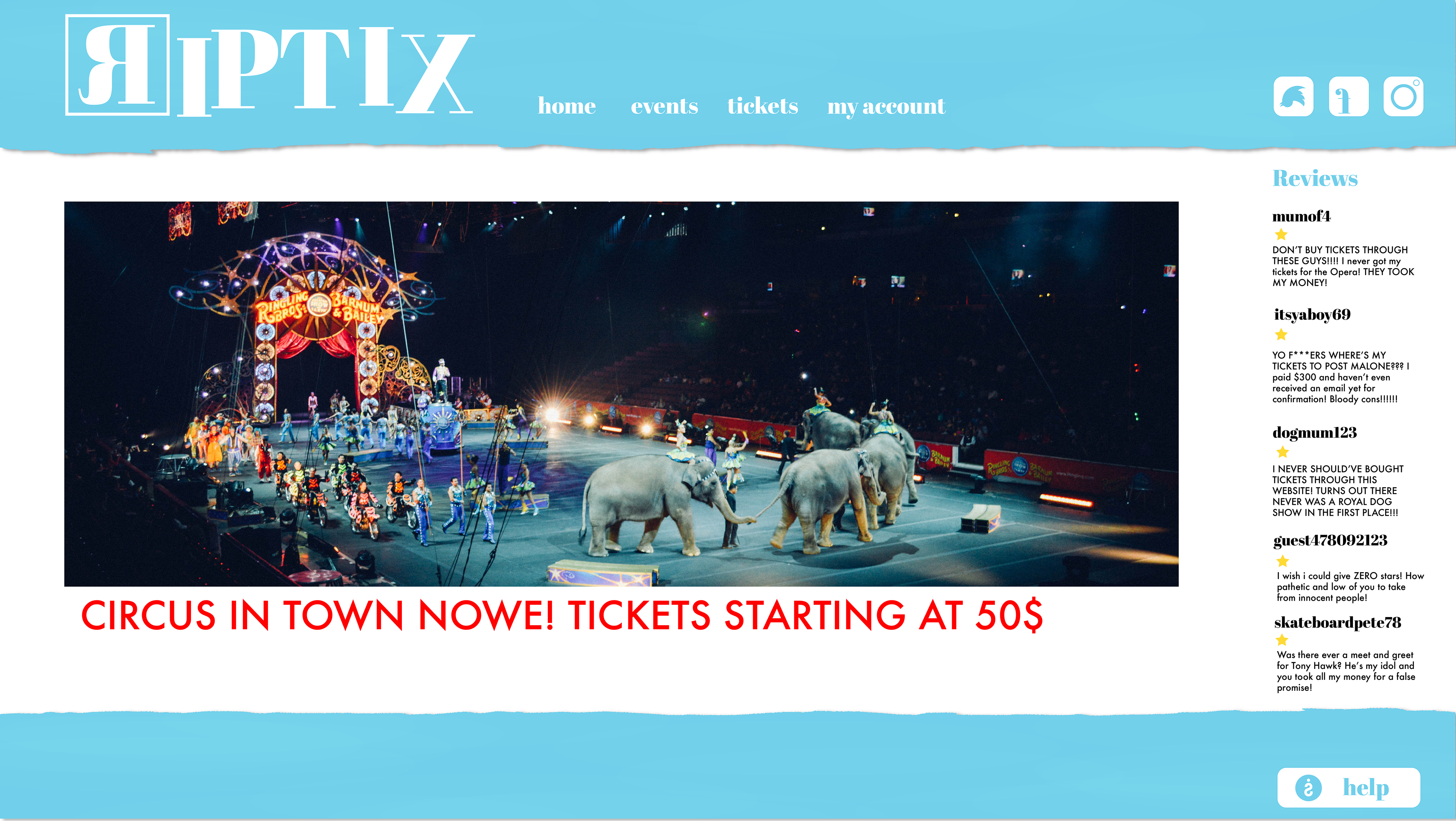The image size is (1456, 821).
Task: Open the Instagram-style camera social icon
Action: (x=1403, y=97)
